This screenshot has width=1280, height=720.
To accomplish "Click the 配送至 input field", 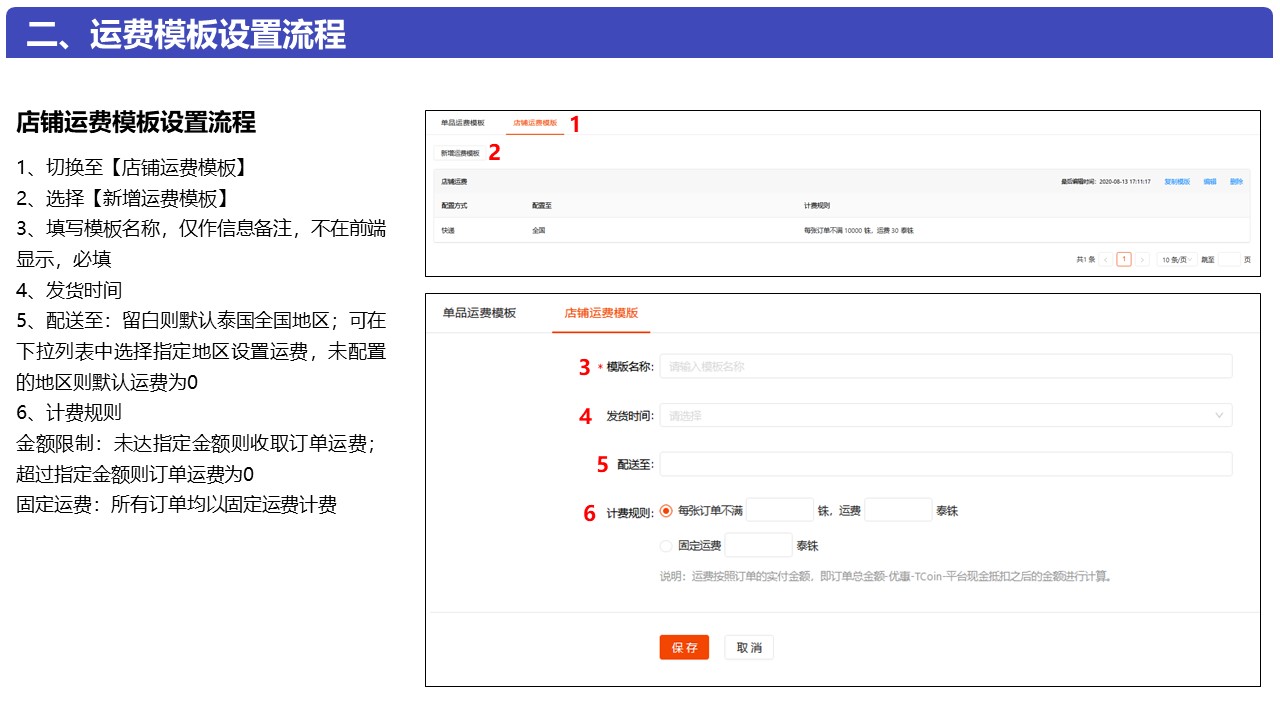I will tap(945, 464).
